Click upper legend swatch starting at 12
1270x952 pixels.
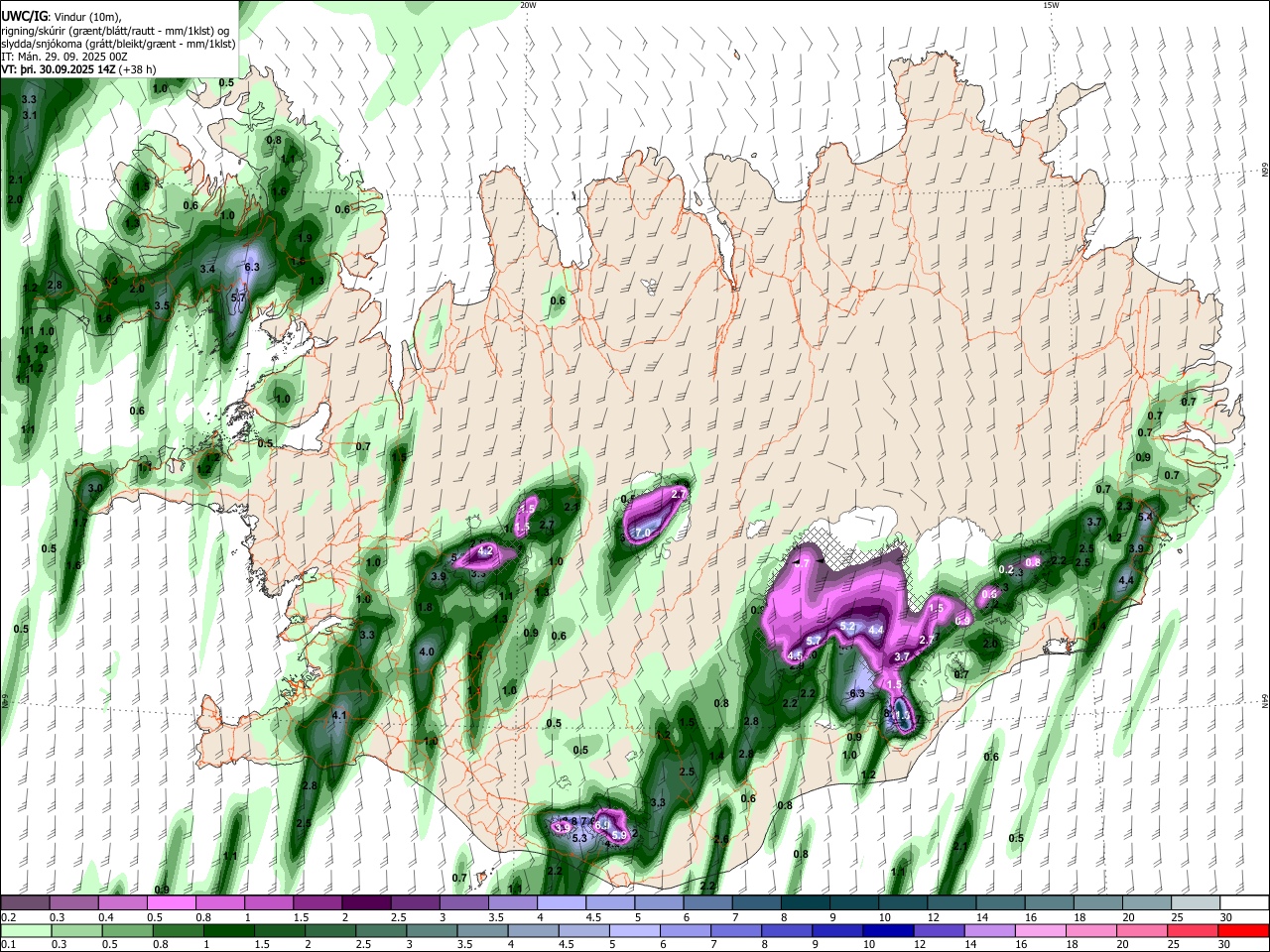coord(951,902)
